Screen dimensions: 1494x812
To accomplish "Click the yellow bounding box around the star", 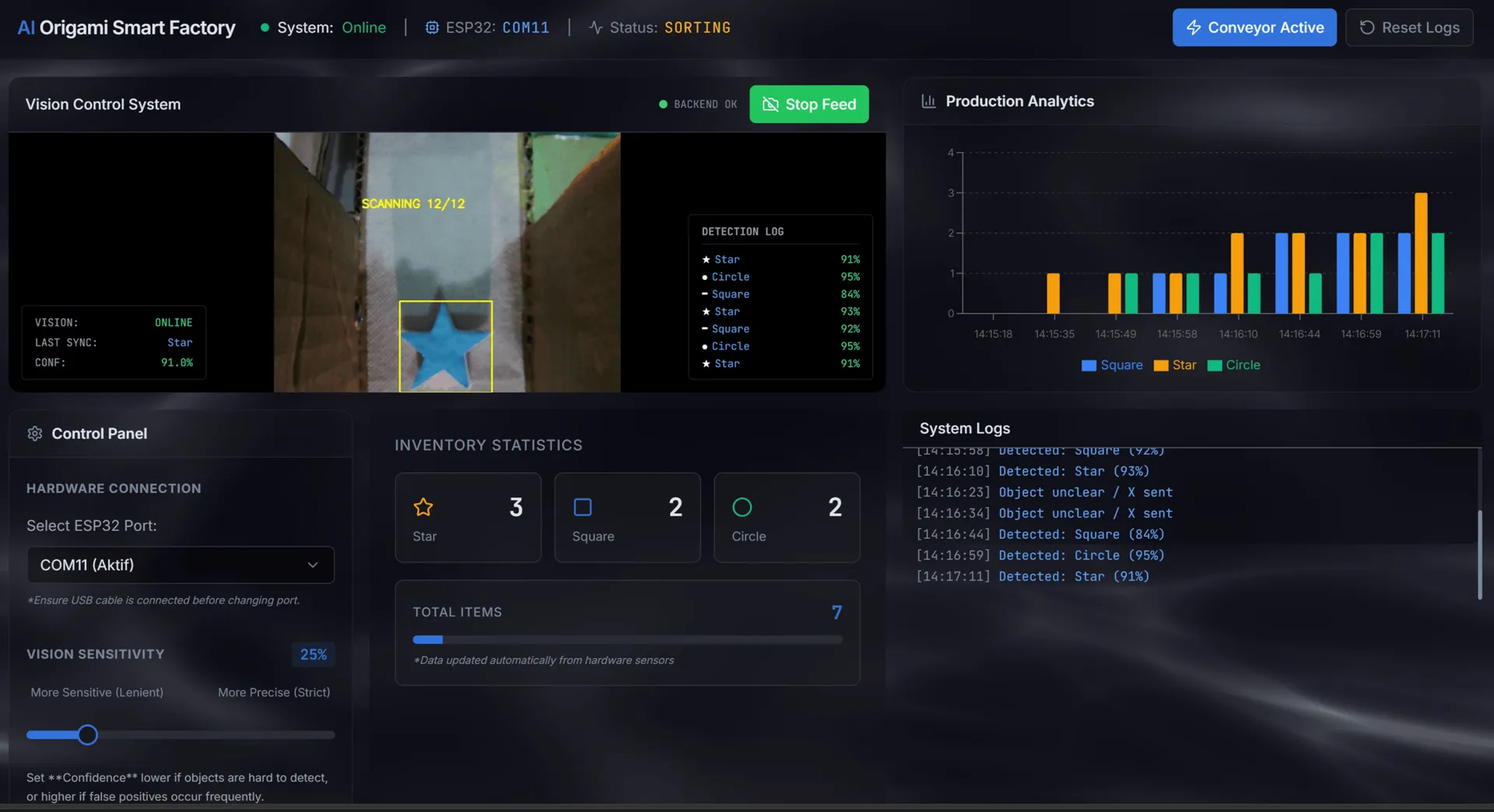I will [446, 346].
